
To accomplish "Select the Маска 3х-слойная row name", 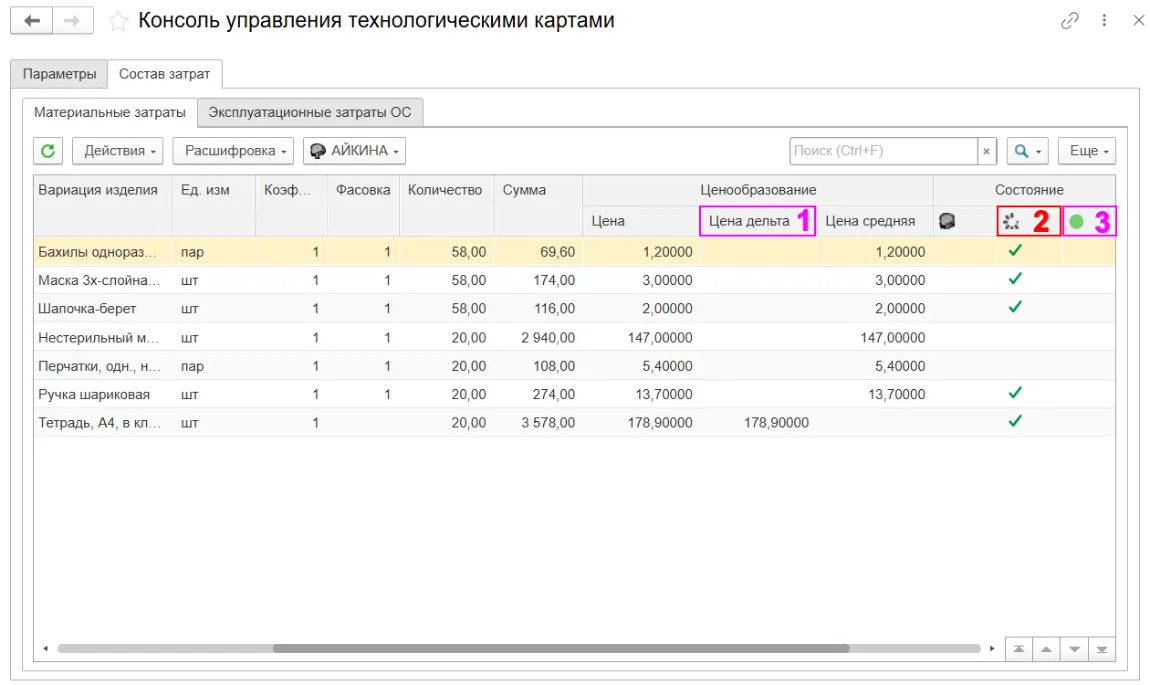I will 99,280.
